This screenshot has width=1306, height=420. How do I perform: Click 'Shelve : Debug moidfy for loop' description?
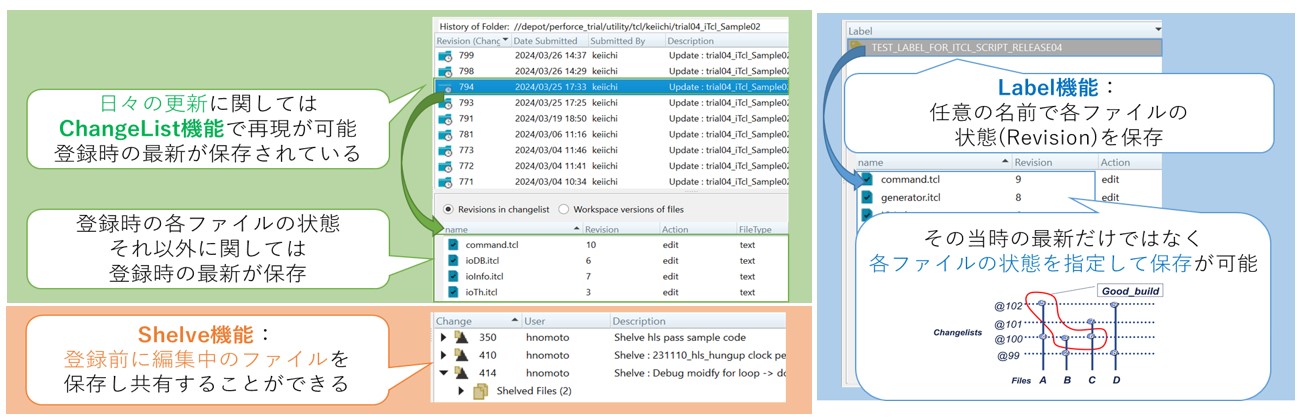[x=700, y=372]
